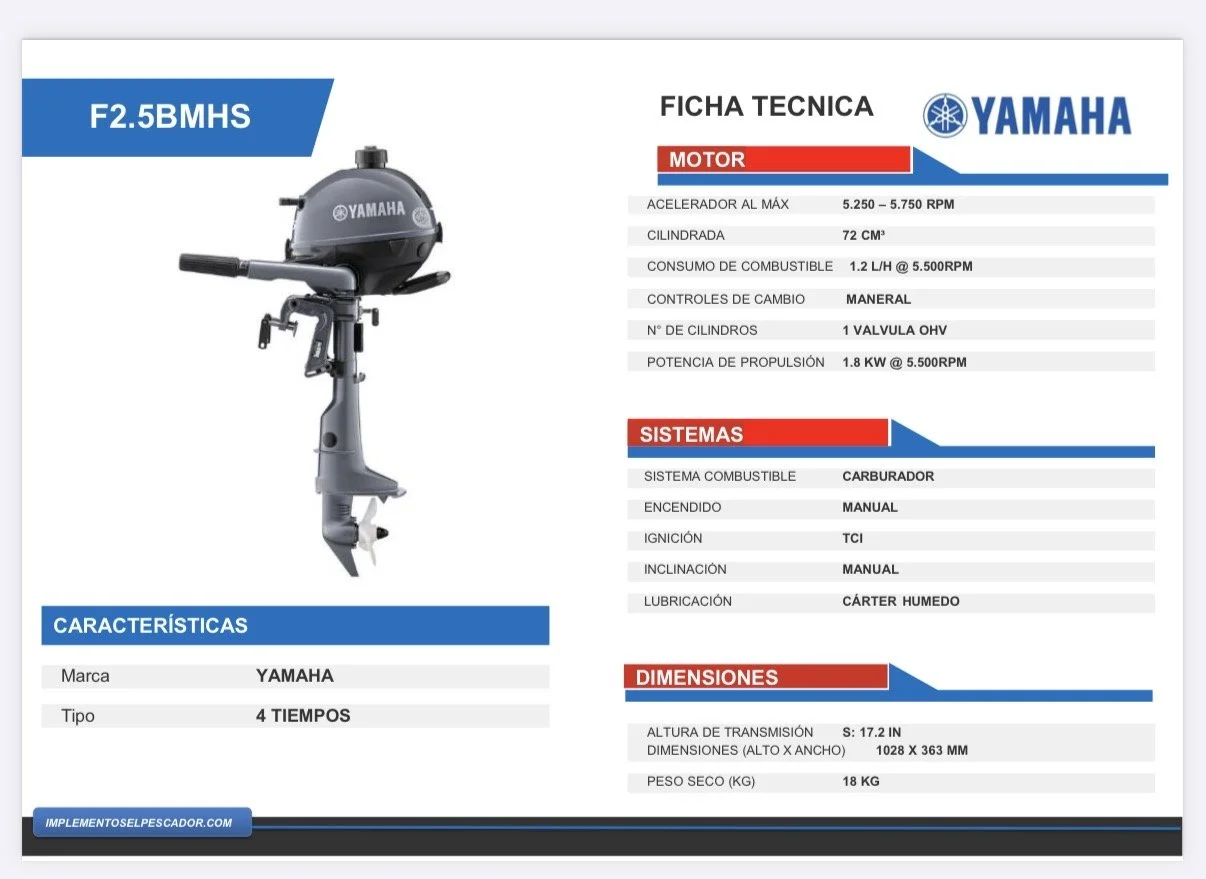This screenshot has width=1206, height=879.
Task: Click the CARACTERÍSTICAS section header
Action: click(295, 626)
